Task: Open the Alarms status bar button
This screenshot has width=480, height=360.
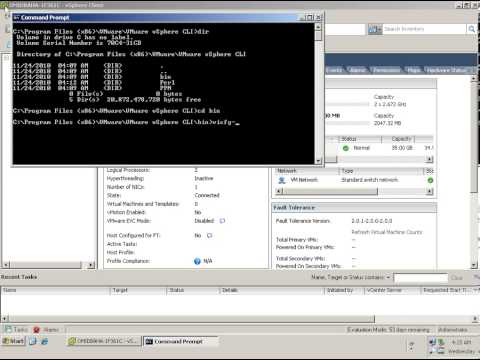Action: tap(46, 330)
